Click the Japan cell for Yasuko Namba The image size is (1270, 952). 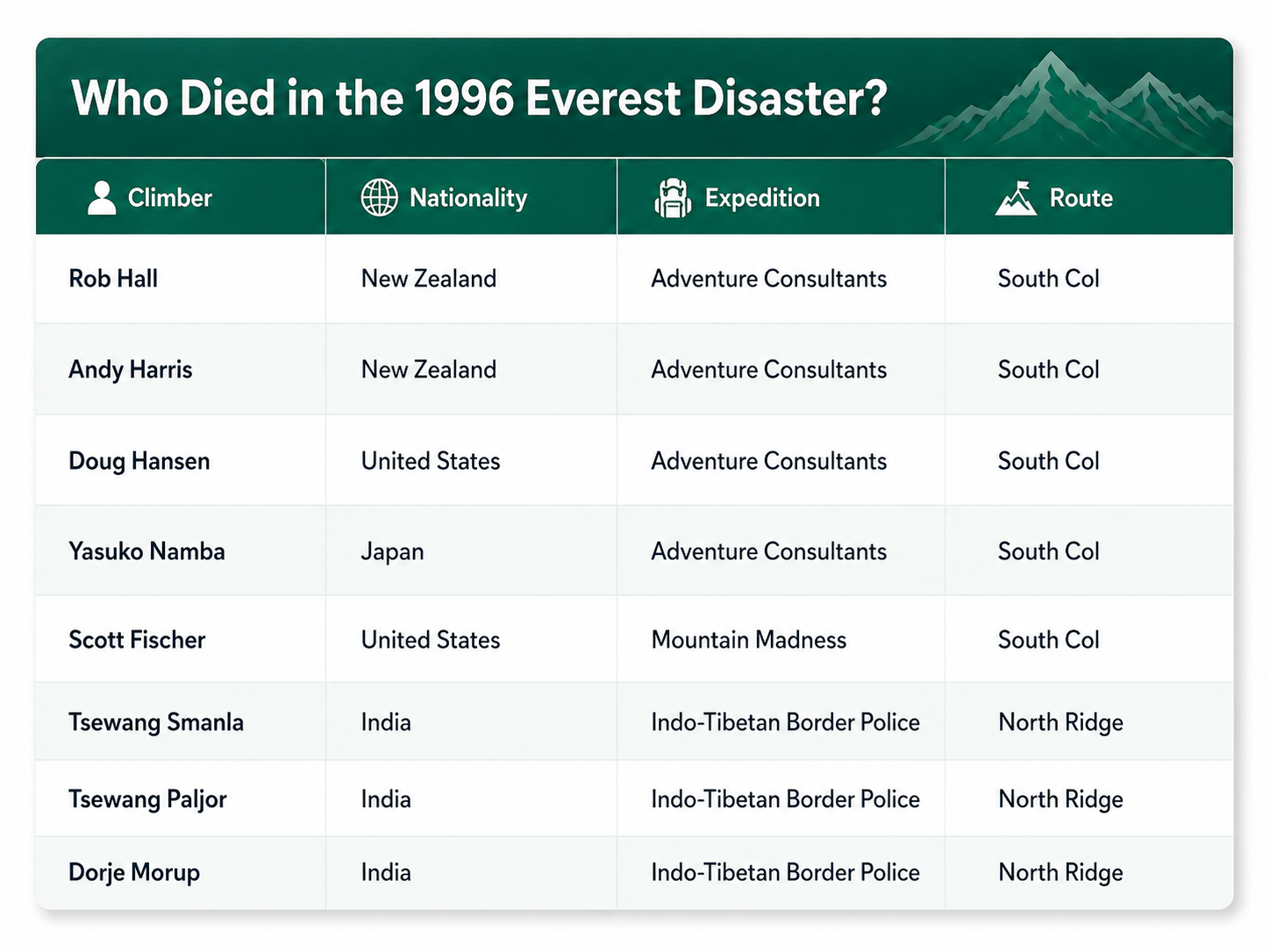point(471,551)
